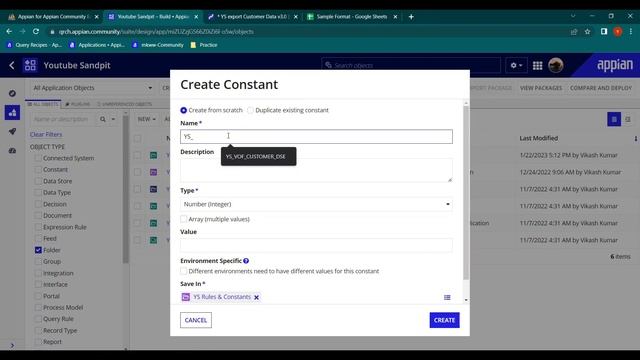Open the NEW dropdown button
The height and width of the screenshot is (360, 640).
[x=147, y=119]
